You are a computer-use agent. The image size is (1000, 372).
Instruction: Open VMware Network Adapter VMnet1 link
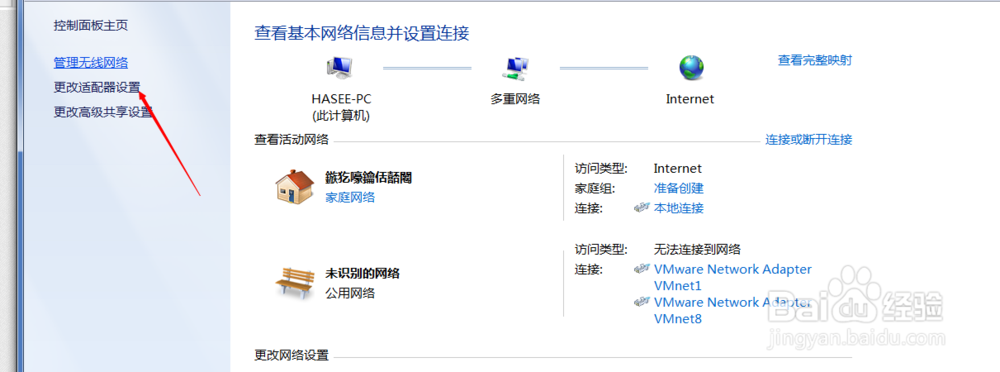(x=733, y=277)
